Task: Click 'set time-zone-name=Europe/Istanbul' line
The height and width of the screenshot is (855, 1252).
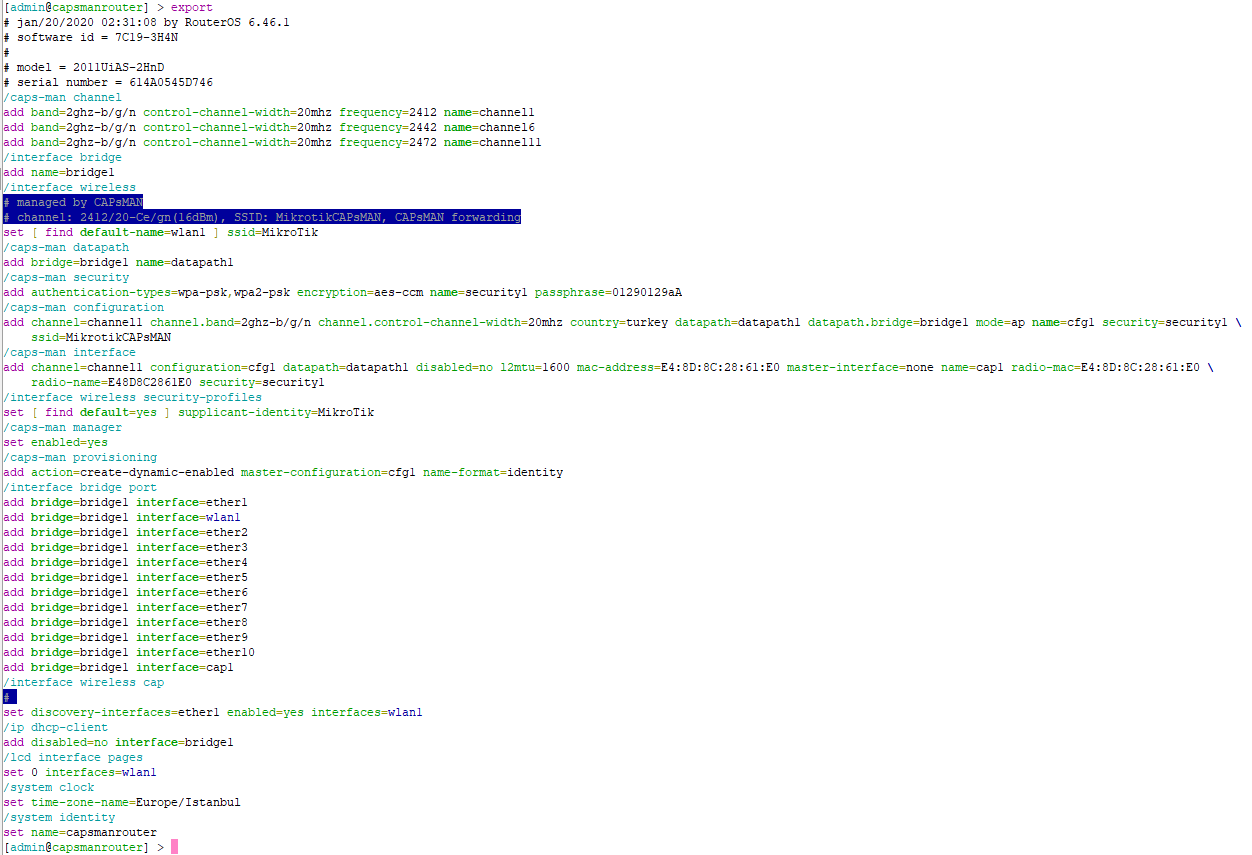Action: [122, 802]
